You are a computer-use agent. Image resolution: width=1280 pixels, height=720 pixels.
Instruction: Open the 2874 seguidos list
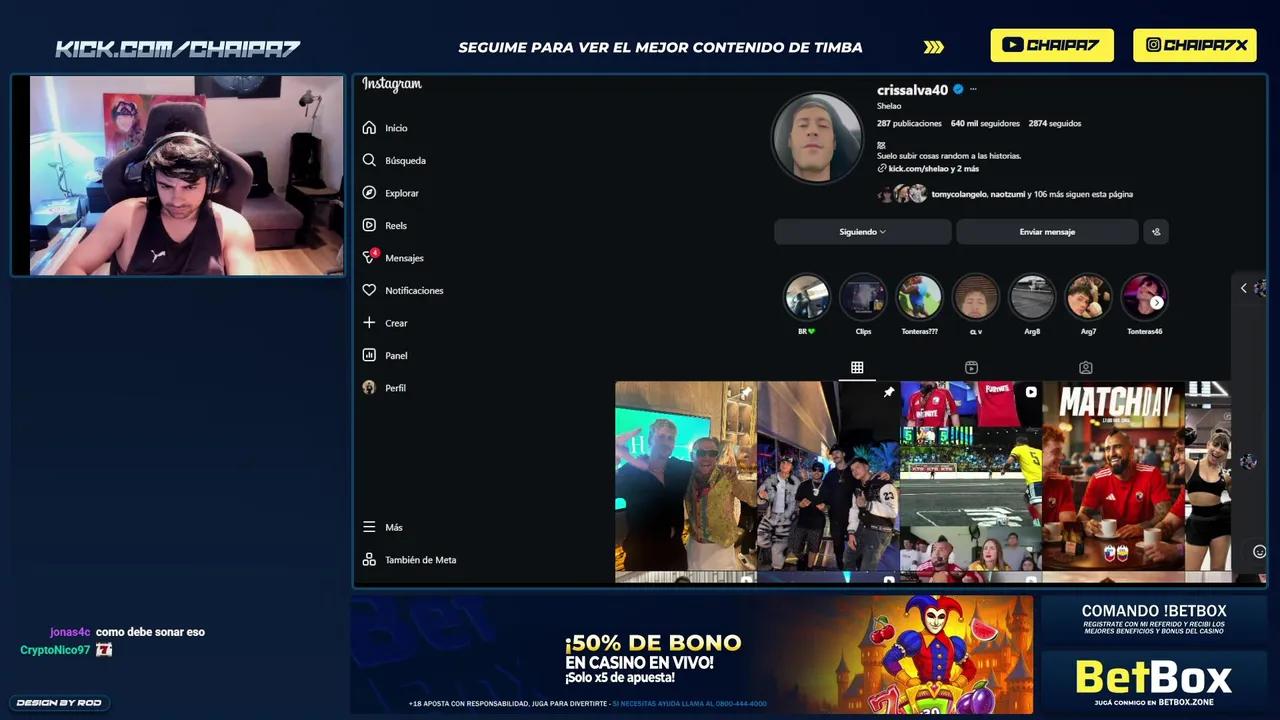coord(1054,124)
